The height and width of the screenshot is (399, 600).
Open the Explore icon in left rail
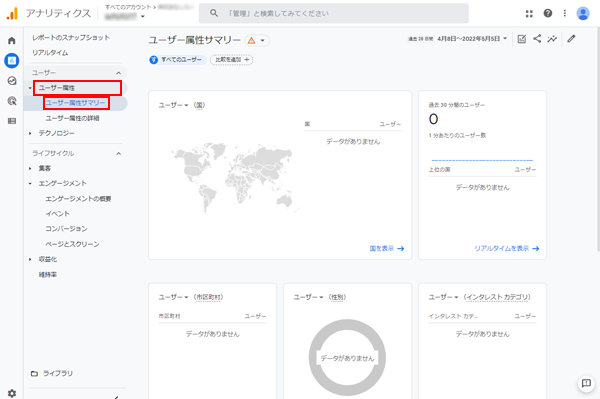[x=12, y=81]
